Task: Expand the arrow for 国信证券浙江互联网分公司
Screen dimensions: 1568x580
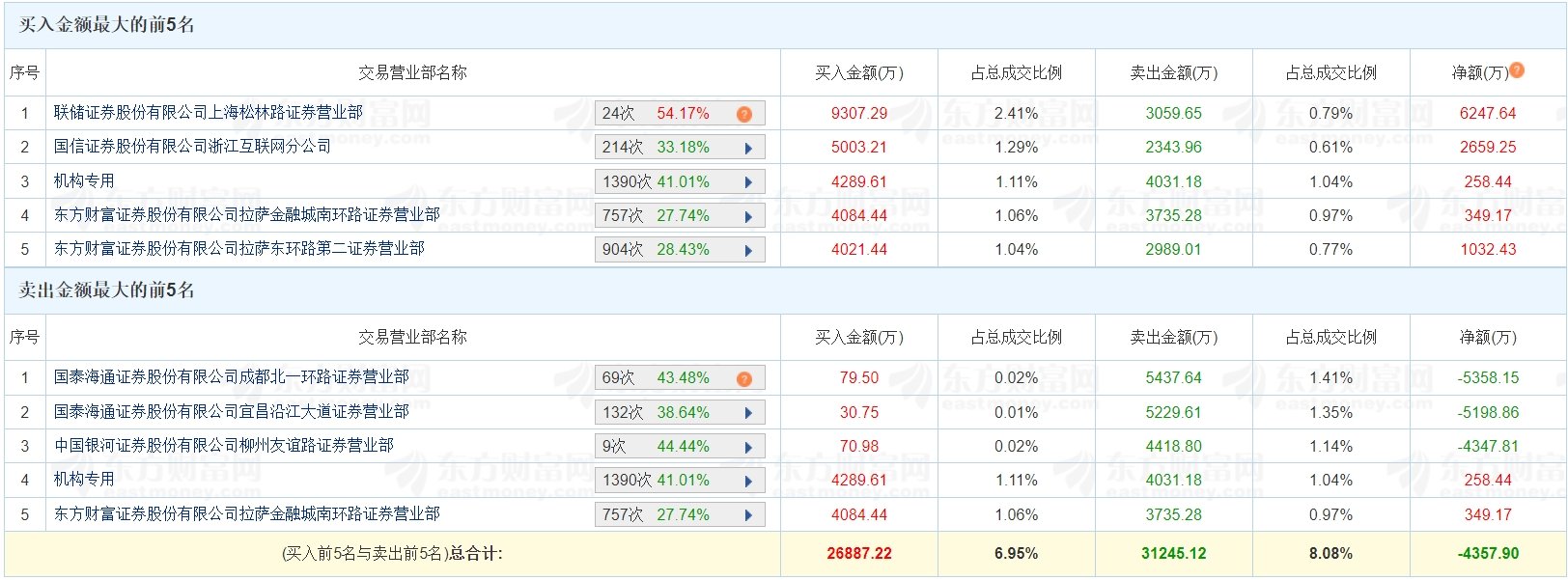Action: [748, 148]
